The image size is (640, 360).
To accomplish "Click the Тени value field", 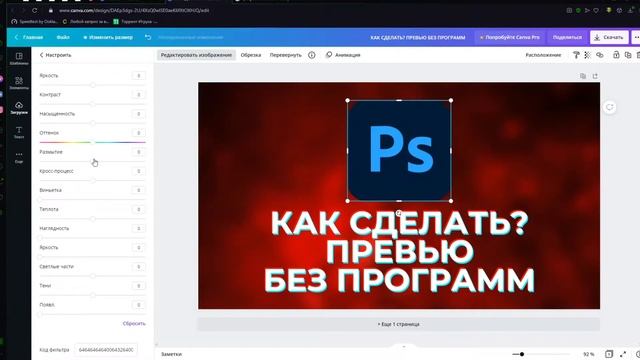I will coord(139,286).
